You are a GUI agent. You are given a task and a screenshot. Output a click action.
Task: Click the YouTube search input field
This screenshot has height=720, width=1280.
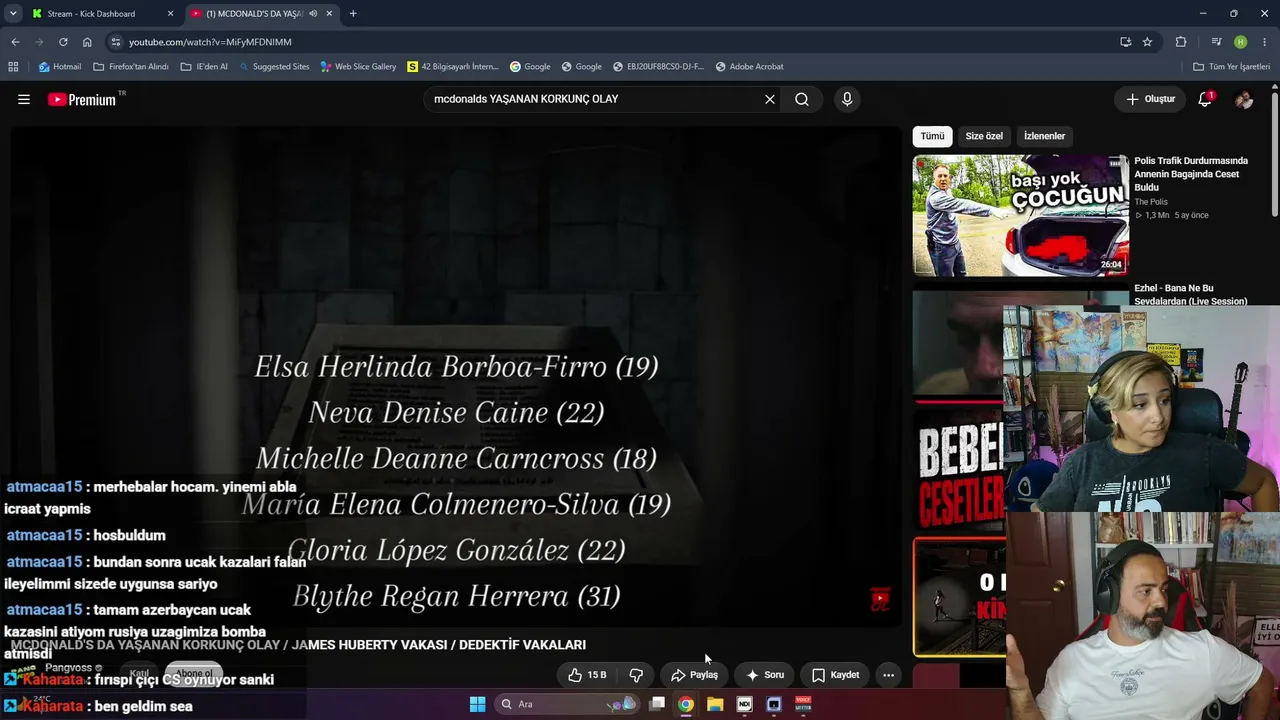click(x=595, y=99)
